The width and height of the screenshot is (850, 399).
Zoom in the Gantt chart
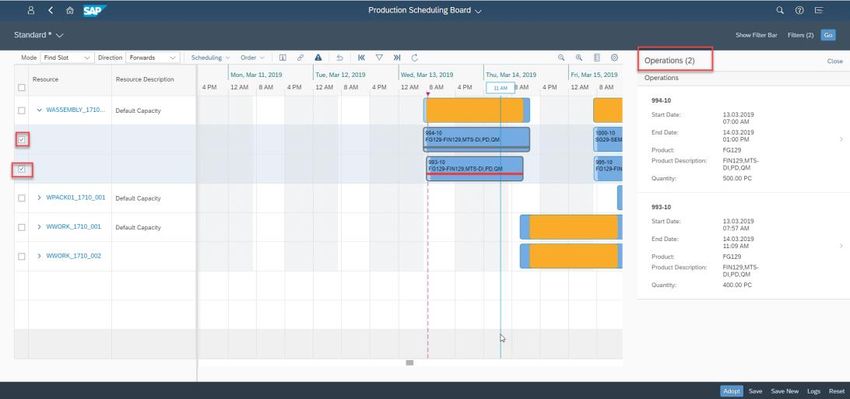[x=579, y=57]
